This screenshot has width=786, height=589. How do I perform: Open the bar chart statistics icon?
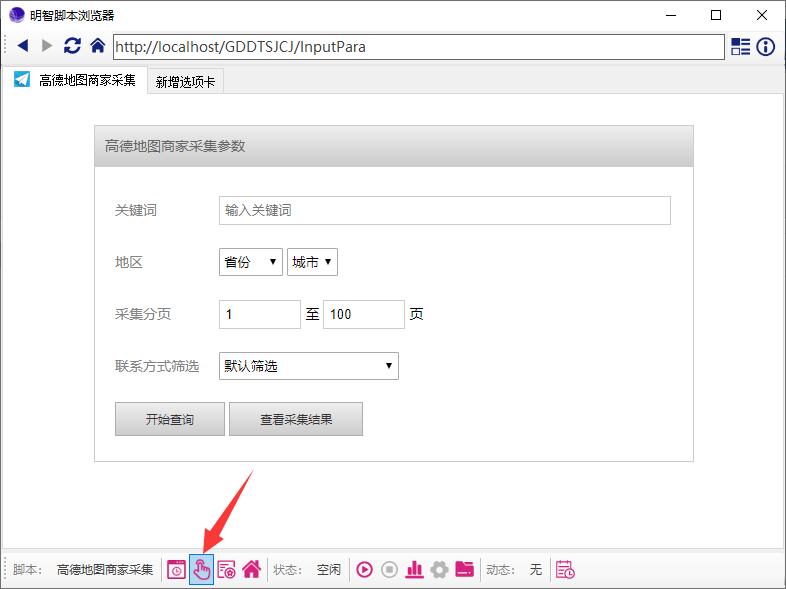click(x=415, y=570)
